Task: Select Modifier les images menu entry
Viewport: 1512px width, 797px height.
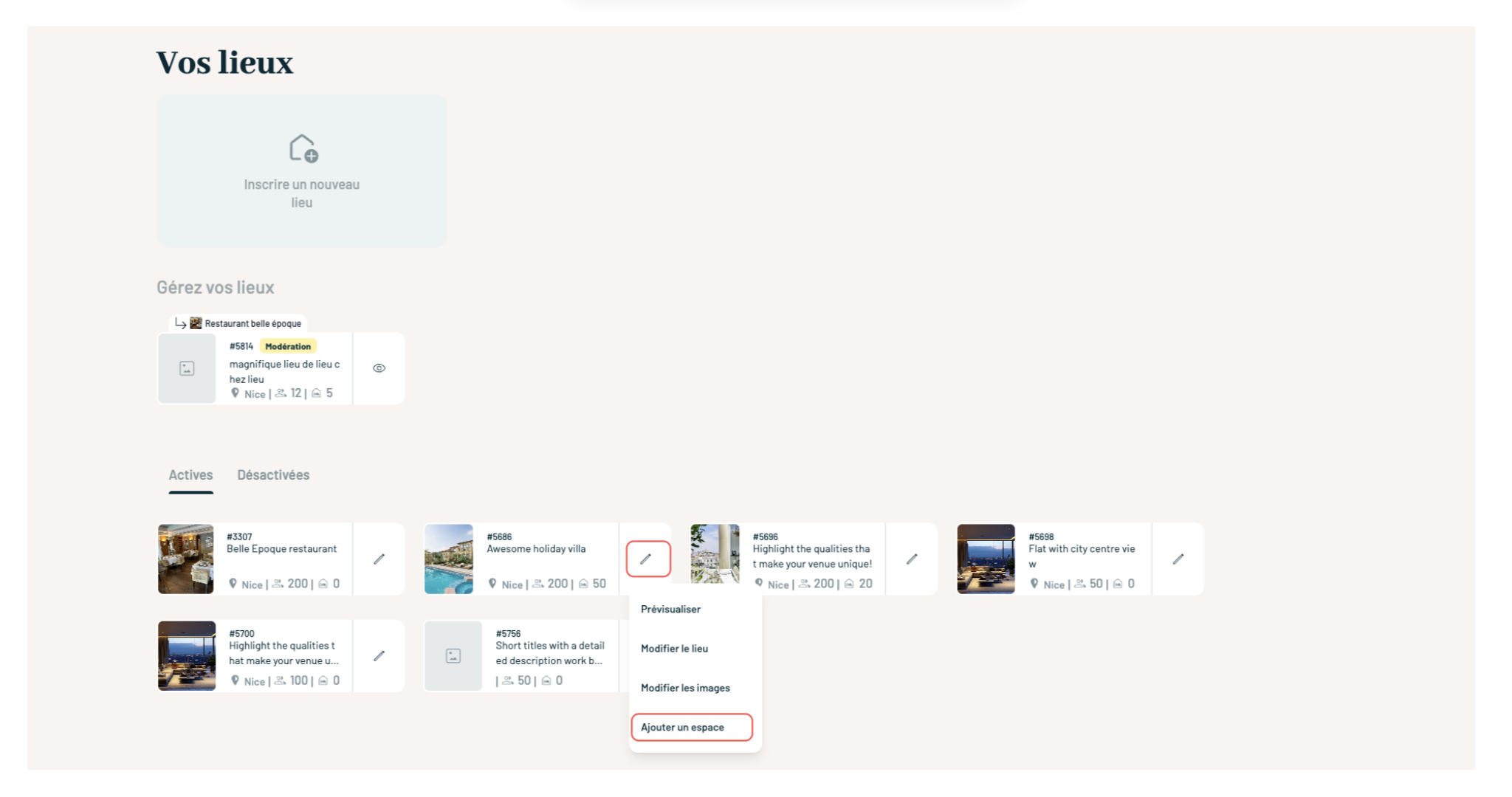Action: pos(685,688)
